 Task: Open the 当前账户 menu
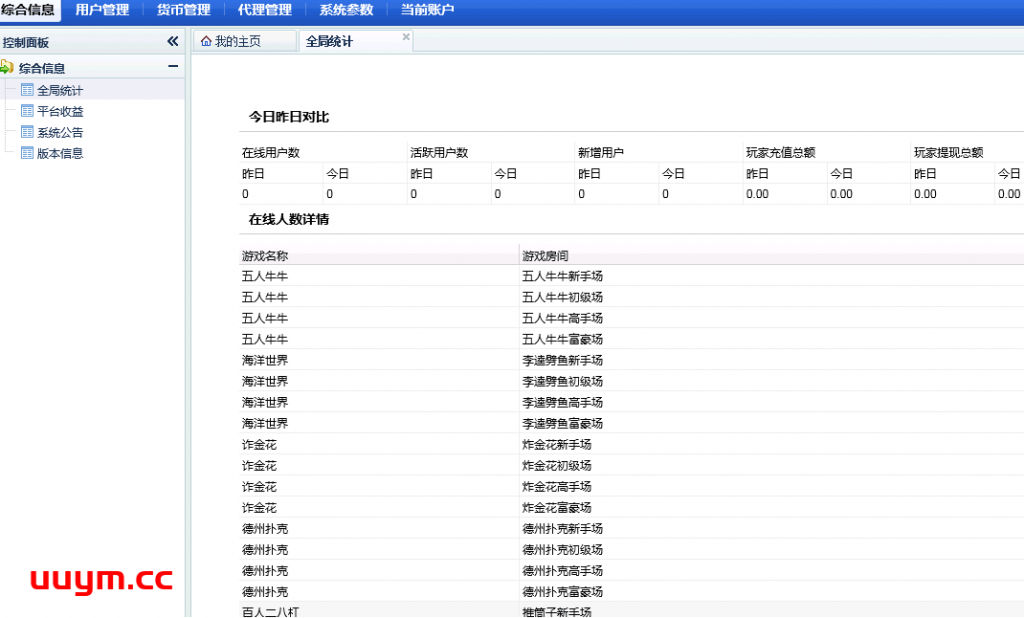pyautogui.click(x=427, y=10)
